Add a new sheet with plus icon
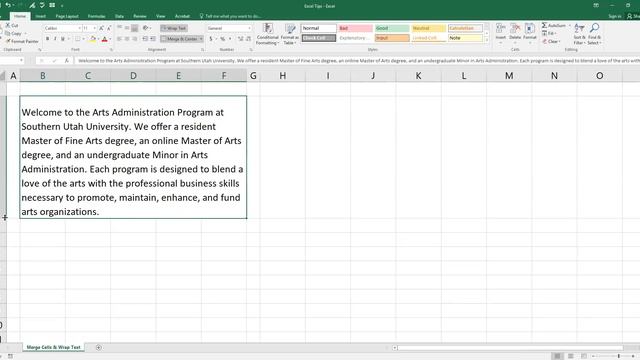 tap(98, 347)
